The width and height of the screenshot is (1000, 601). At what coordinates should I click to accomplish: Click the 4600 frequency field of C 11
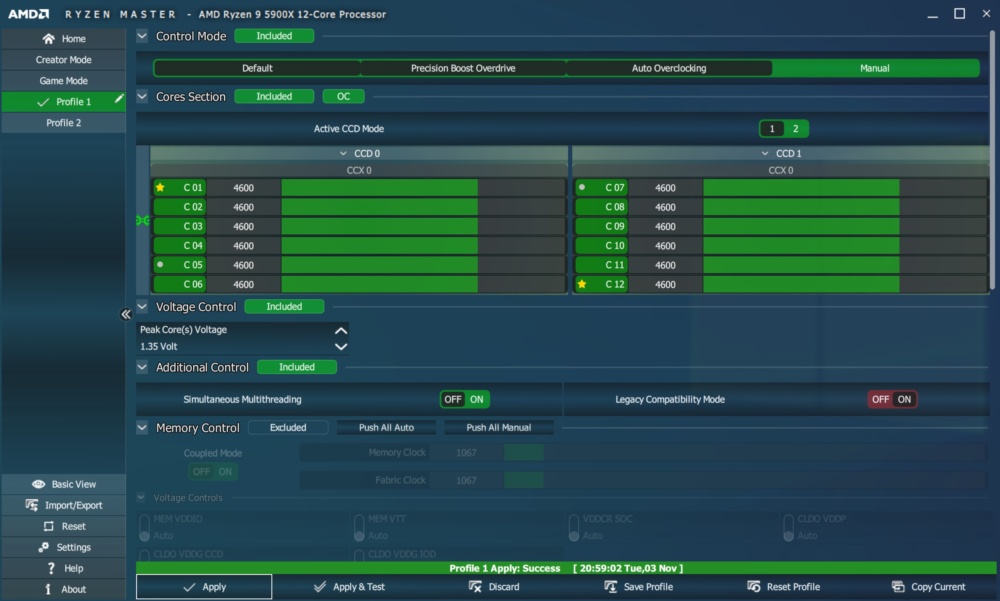click(665, 265)
